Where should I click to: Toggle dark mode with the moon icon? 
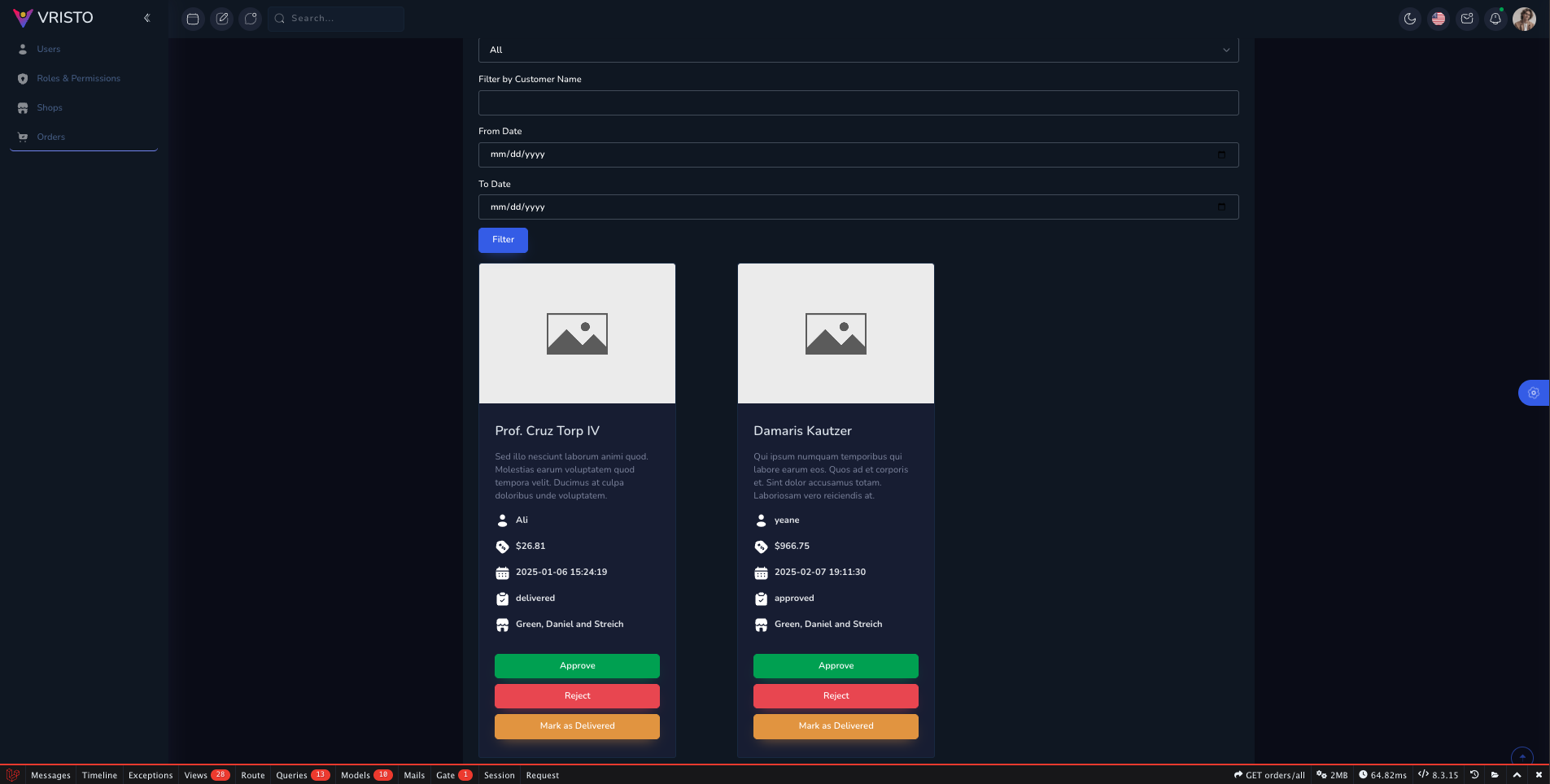pyautogui.click(x=1410, y=19)
